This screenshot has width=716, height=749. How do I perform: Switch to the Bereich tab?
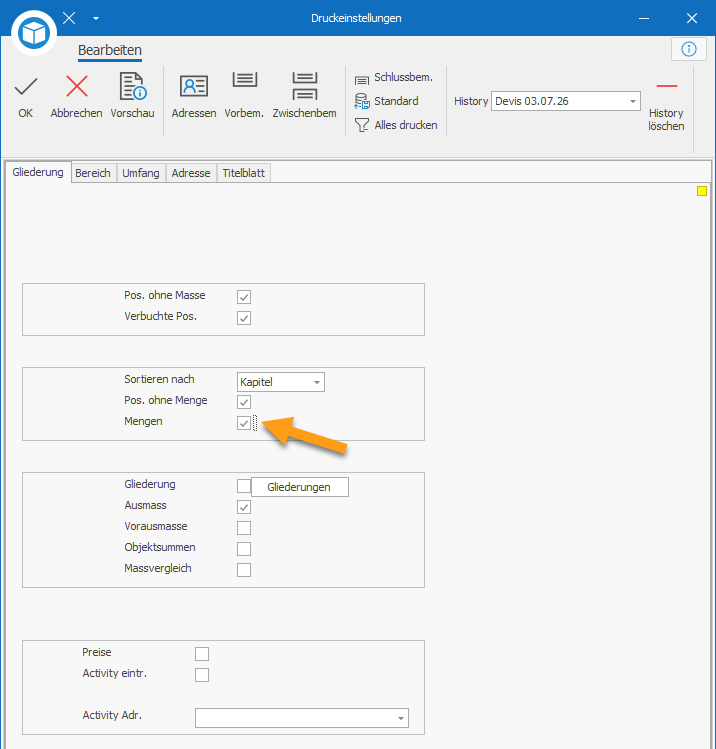tap(93, 173)
